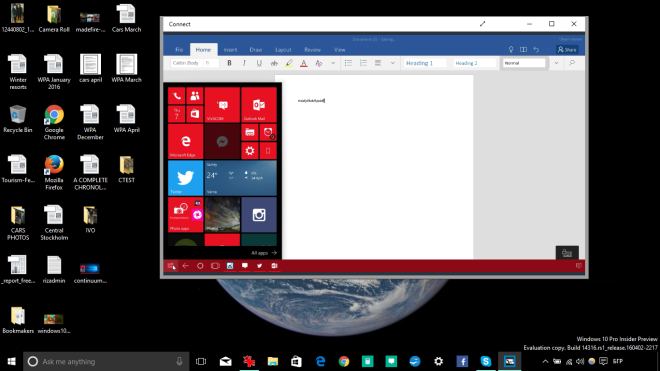Image resolution: width=660 pixels, height=371 pixels.
Task: Open the Twitter tile
Action: click(186, 178)
